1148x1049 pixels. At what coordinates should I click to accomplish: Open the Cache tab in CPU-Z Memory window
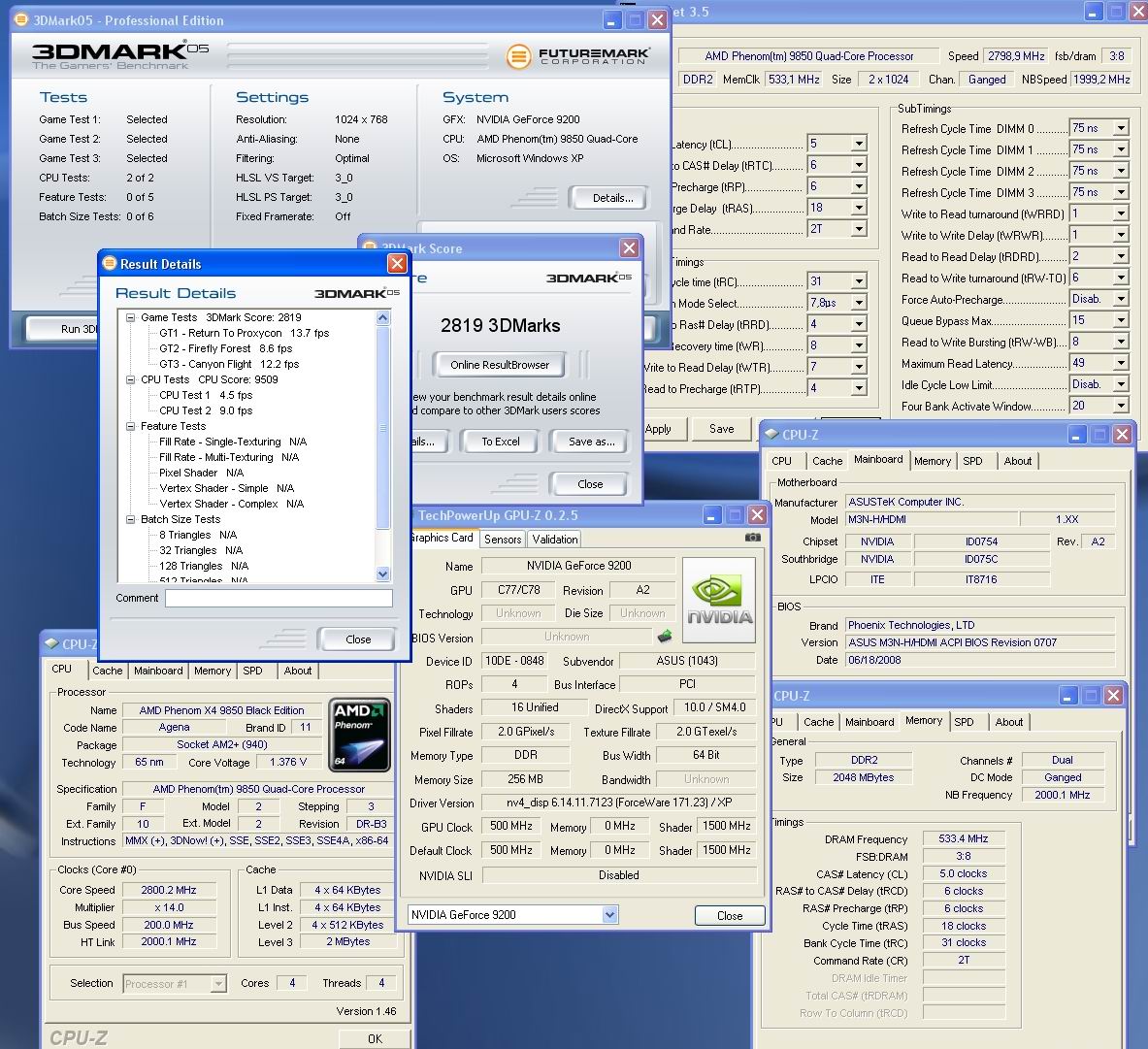(818, 723)
